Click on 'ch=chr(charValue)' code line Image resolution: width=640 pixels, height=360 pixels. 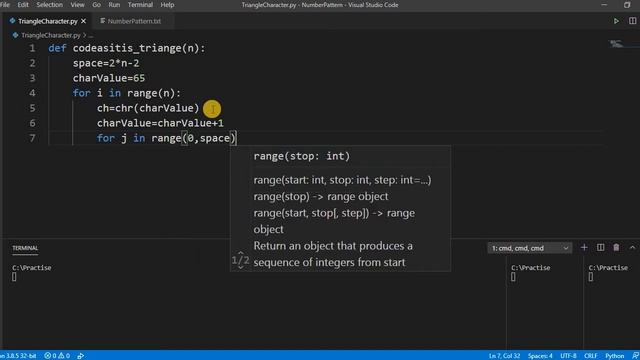coord(148,108)
